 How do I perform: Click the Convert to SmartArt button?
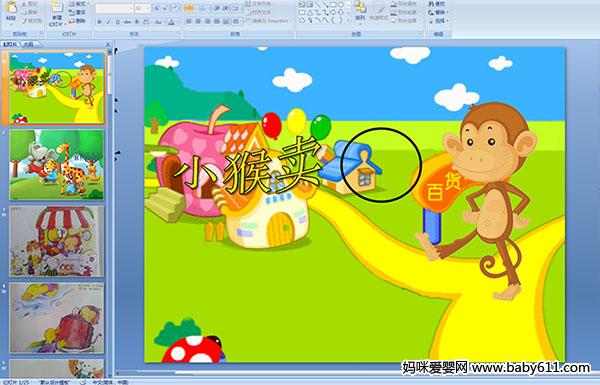[x=268, y=21]
